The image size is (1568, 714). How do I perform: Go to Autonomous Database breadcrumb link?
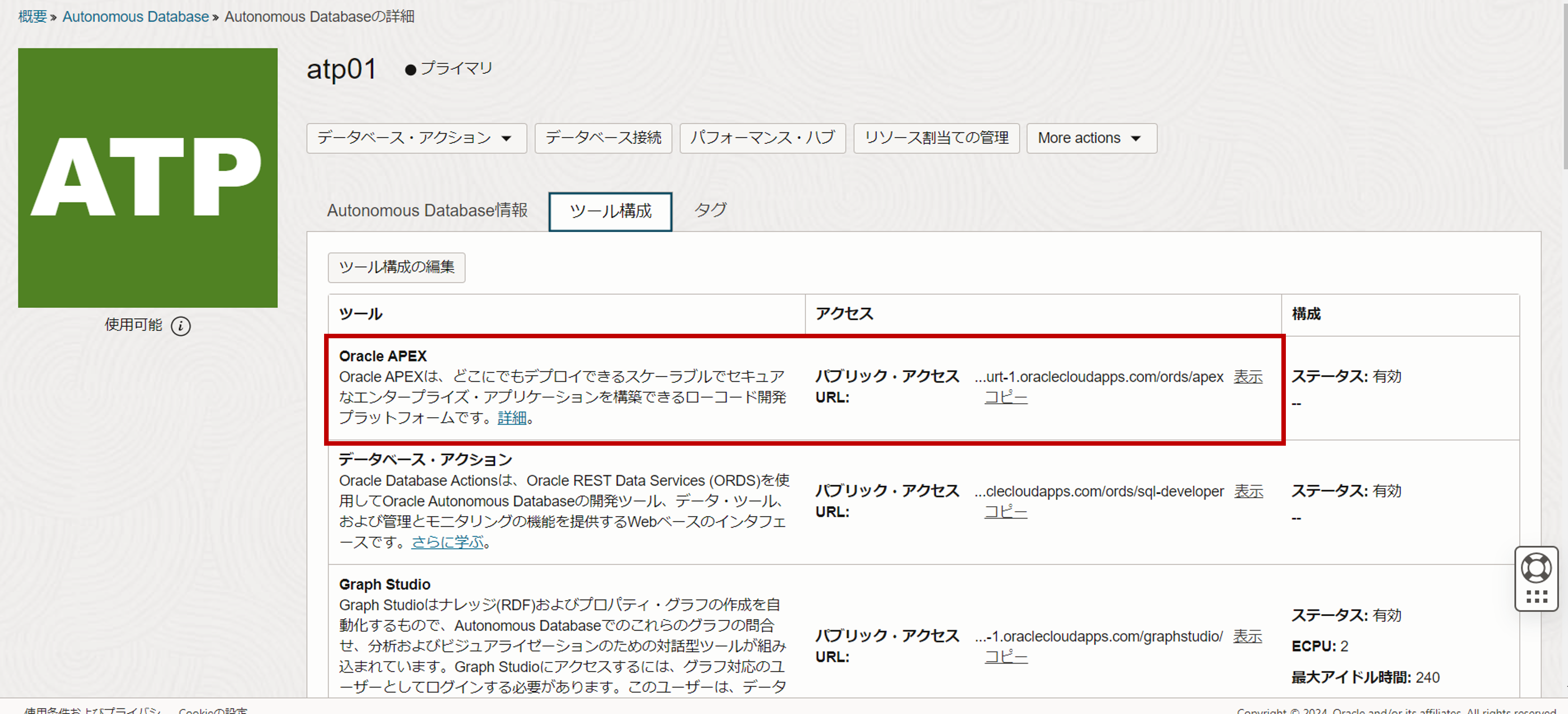pos(135,16)
